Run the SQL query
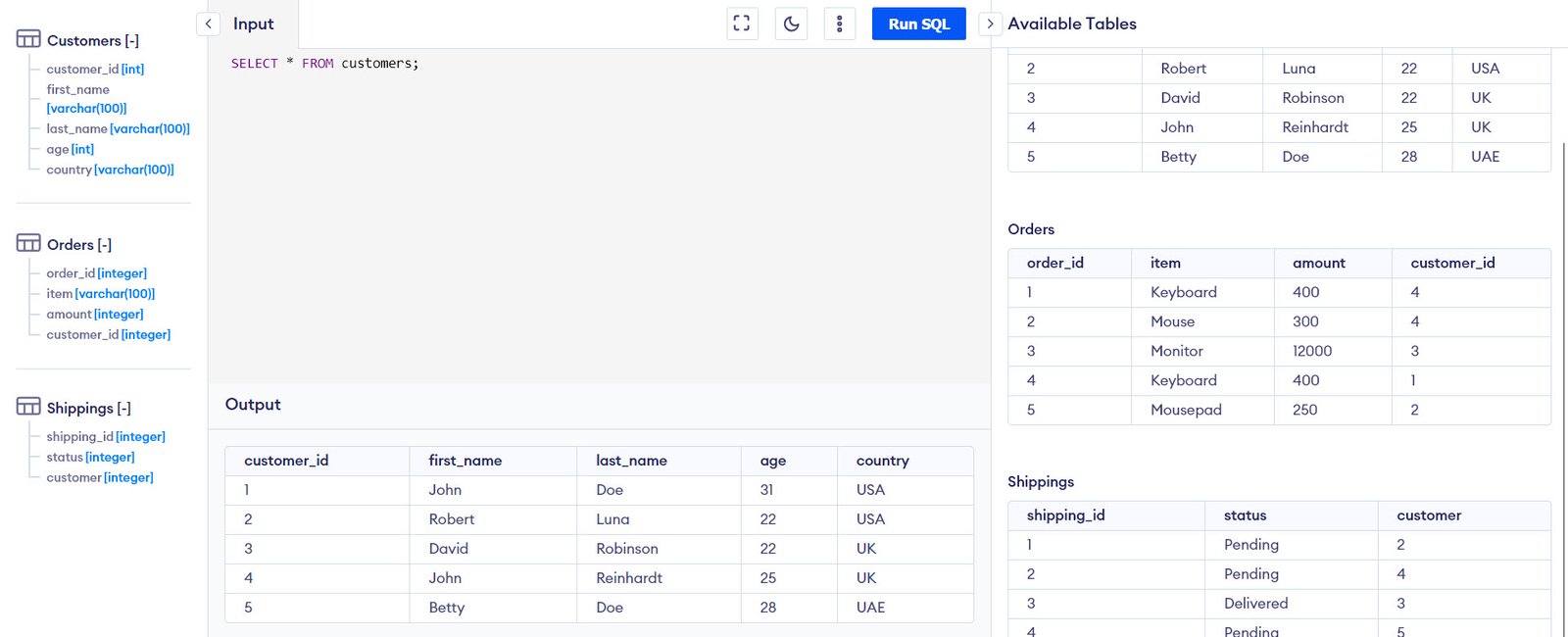 918,24
